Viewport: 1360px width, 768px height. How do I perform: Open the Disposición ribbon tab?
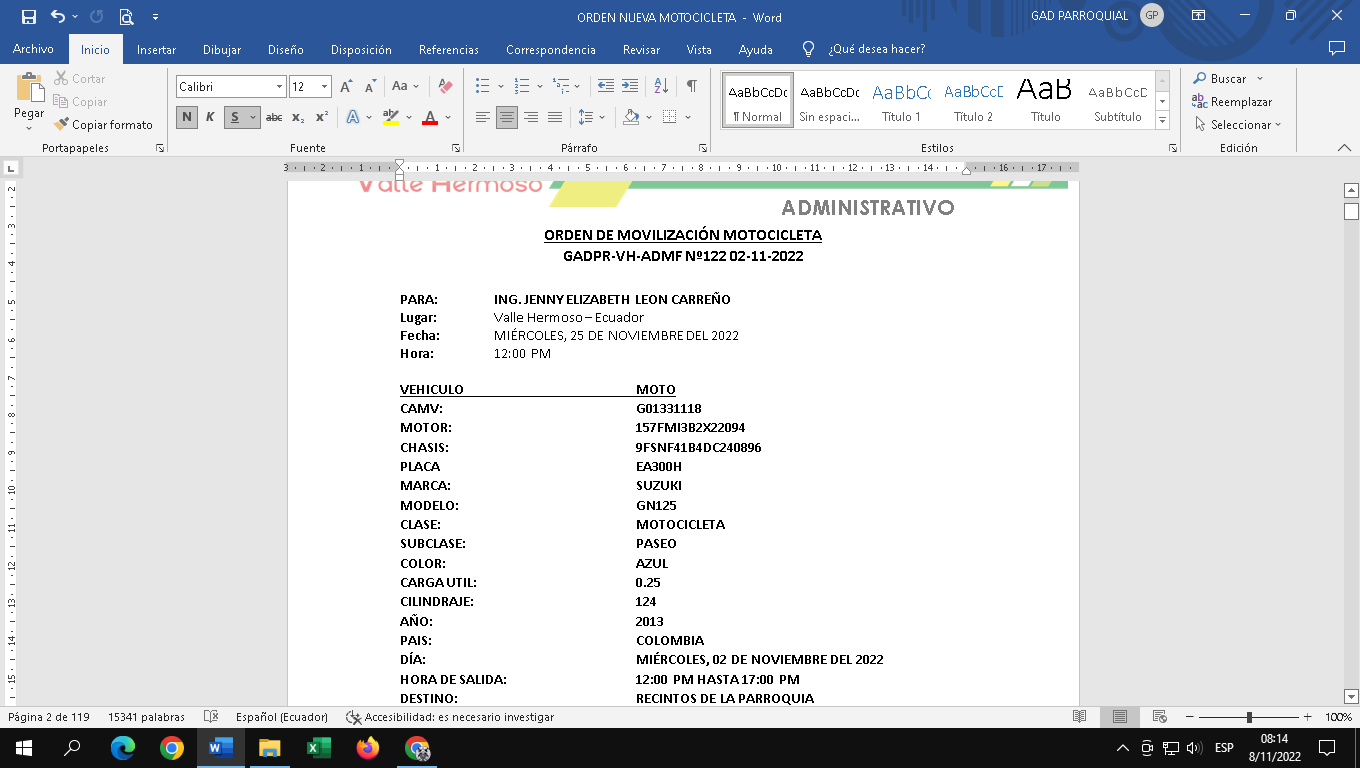361,49
